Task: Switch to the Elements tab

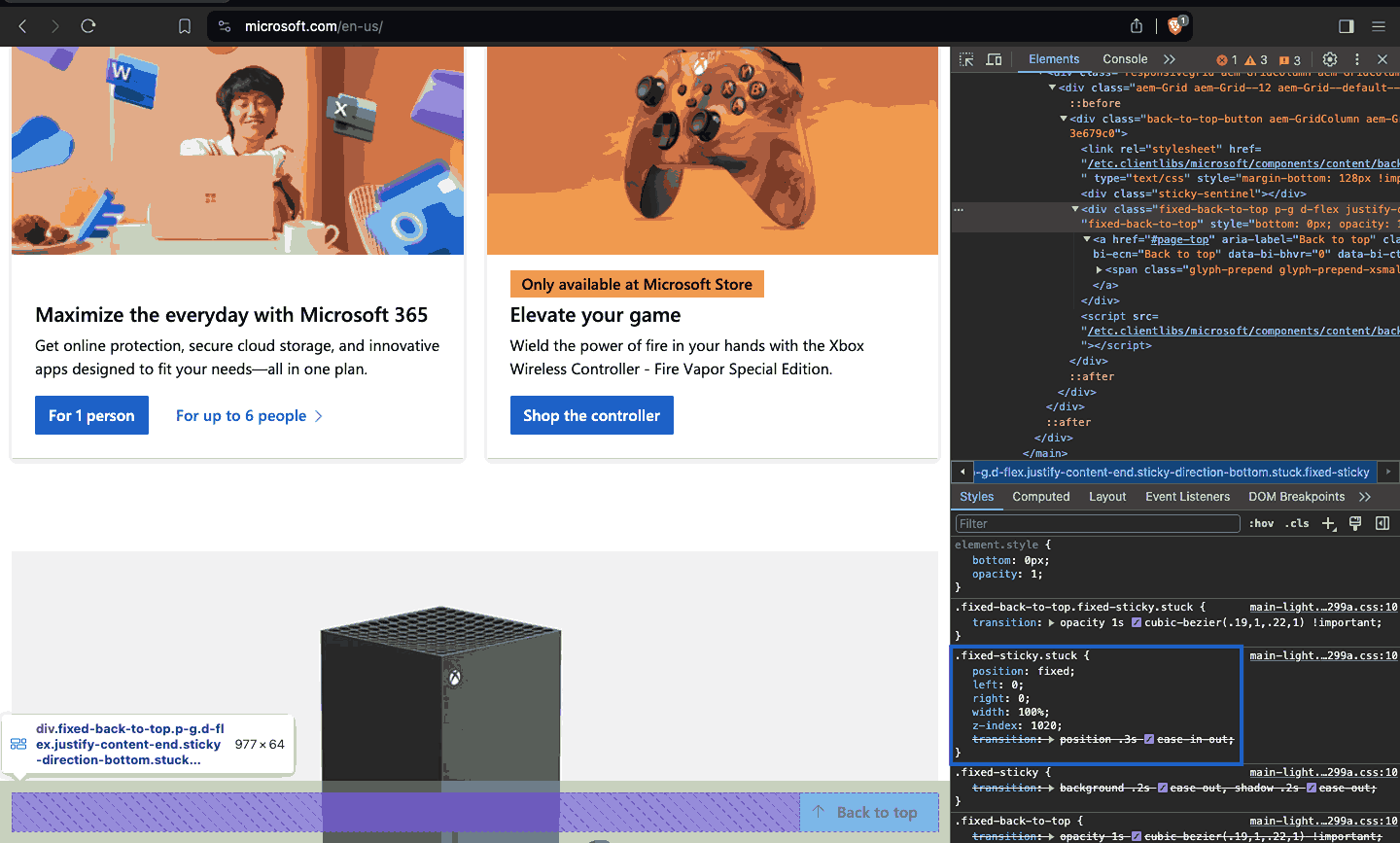Action: tap(1054, 59)
